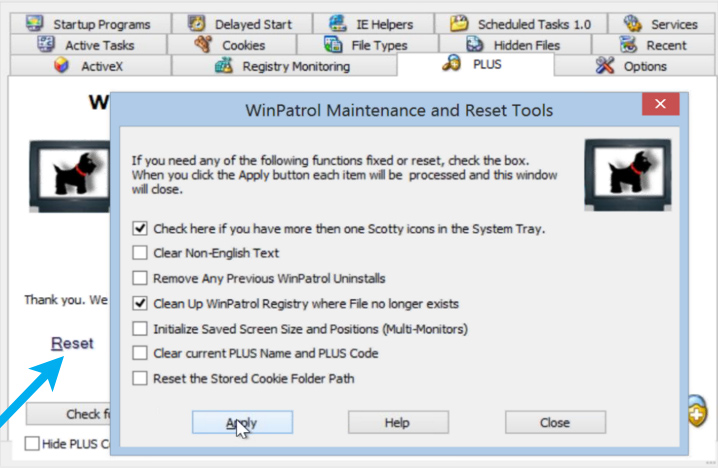Select the PLUS tab
The image size is (718, 468).
click(x=476, y=64)
